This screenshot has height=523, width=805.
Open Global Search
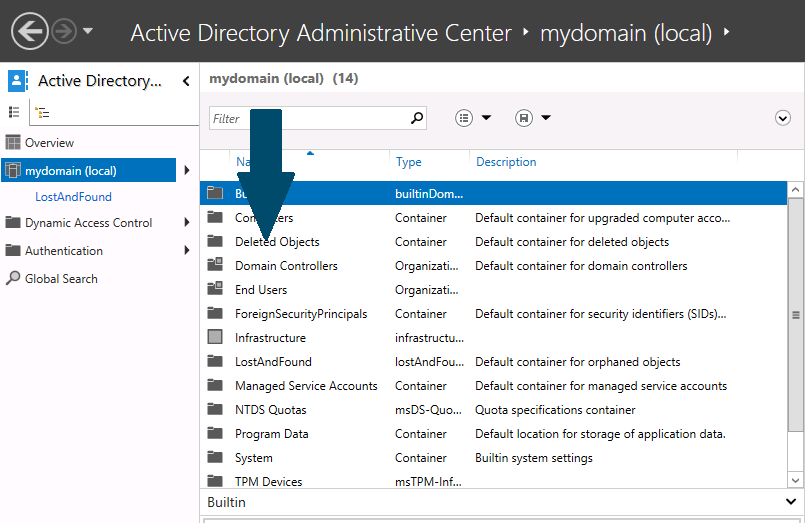coord(61,279)
